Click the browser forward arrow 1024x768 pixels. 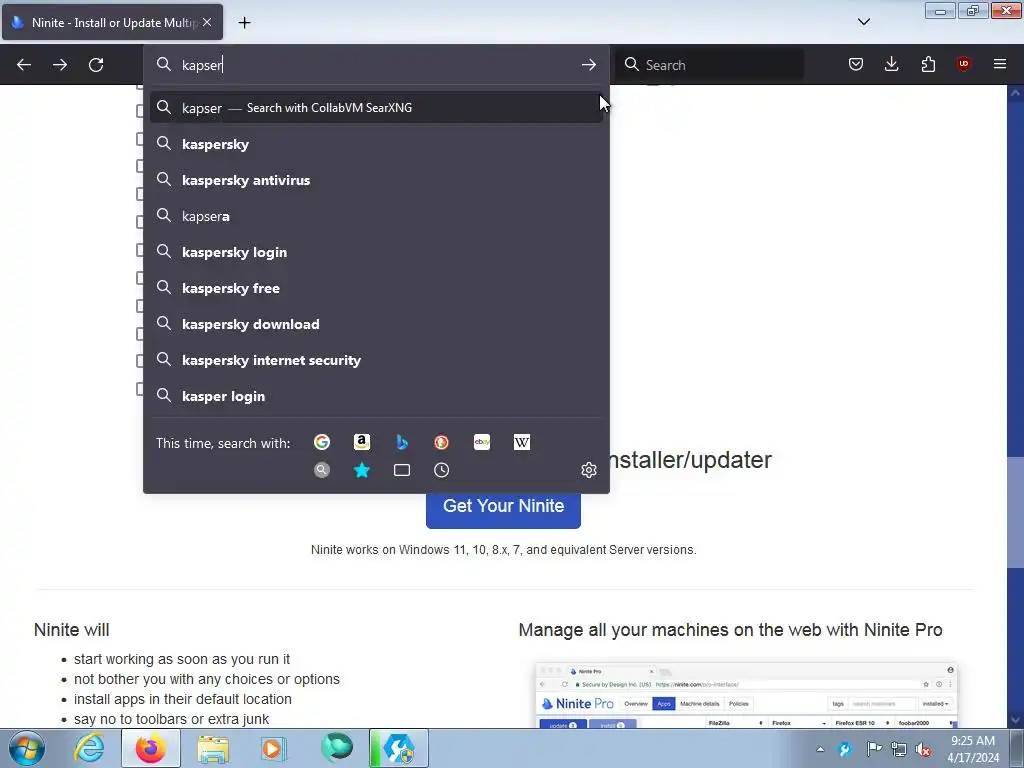(60, 65)
